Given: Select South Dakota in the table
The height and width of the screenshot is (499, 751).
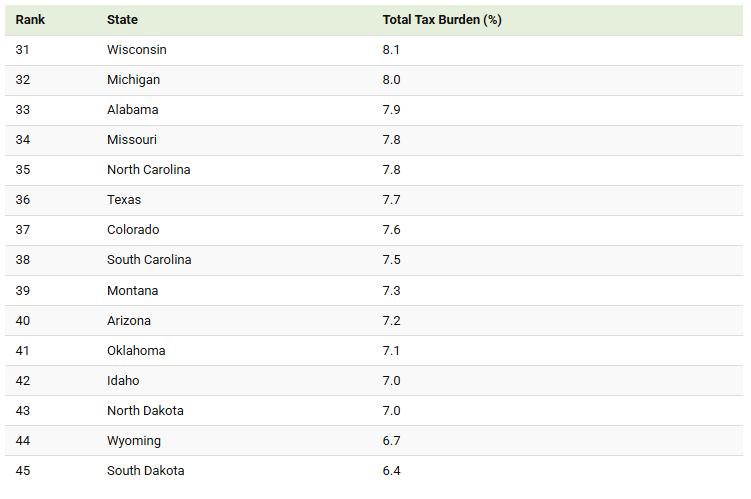Looking at the screenshot, I should 145,471.
